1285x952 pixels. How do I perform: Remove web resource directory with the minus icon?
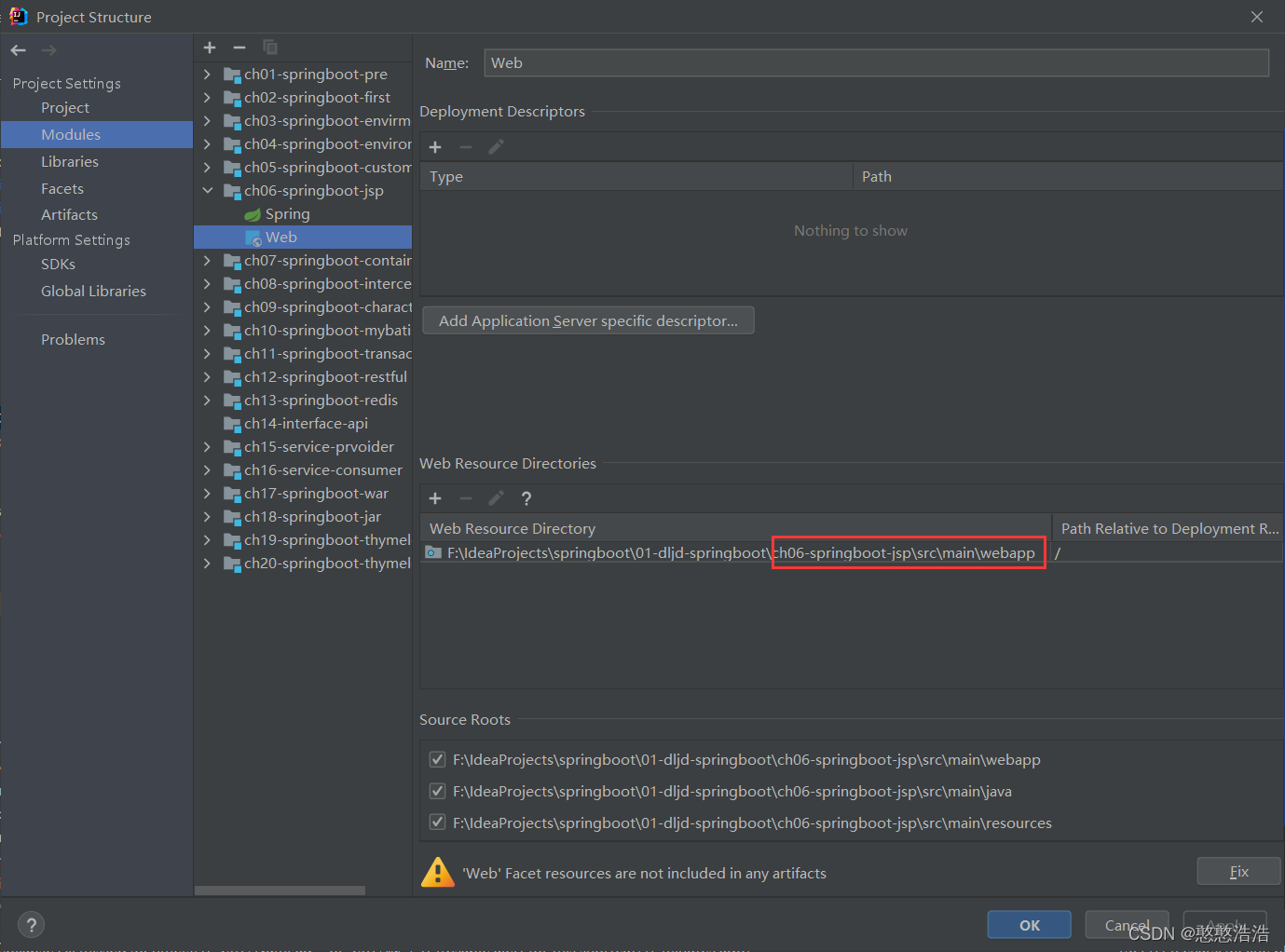coord(466,498)
